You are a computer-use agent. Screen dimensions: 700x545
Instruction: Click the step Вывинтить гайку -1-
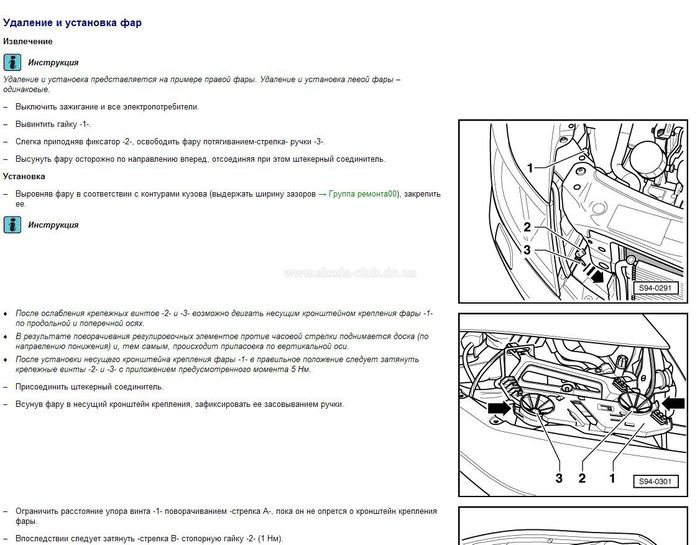(53, 125)
